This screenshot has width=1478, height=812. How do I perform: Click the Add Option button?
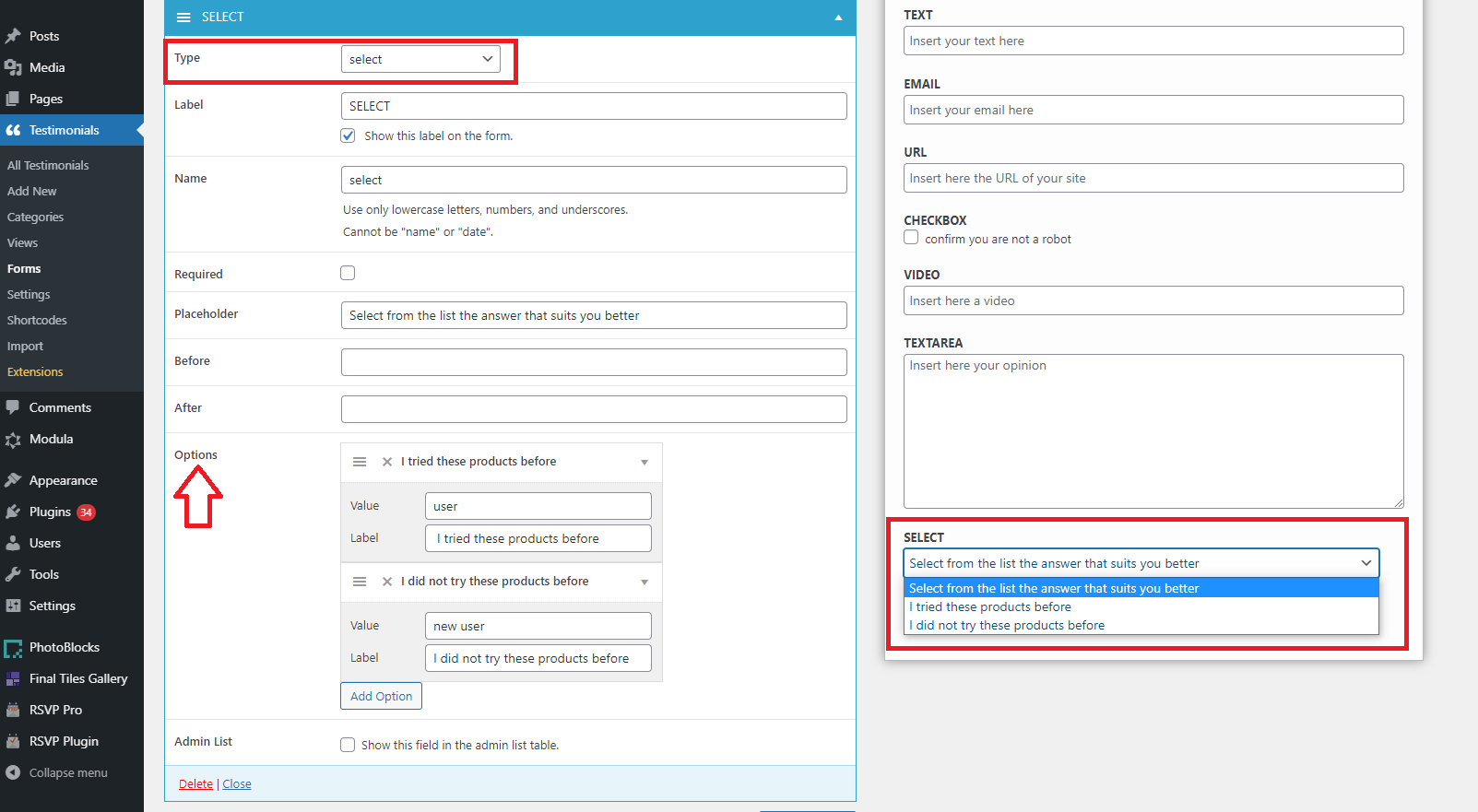381,696
